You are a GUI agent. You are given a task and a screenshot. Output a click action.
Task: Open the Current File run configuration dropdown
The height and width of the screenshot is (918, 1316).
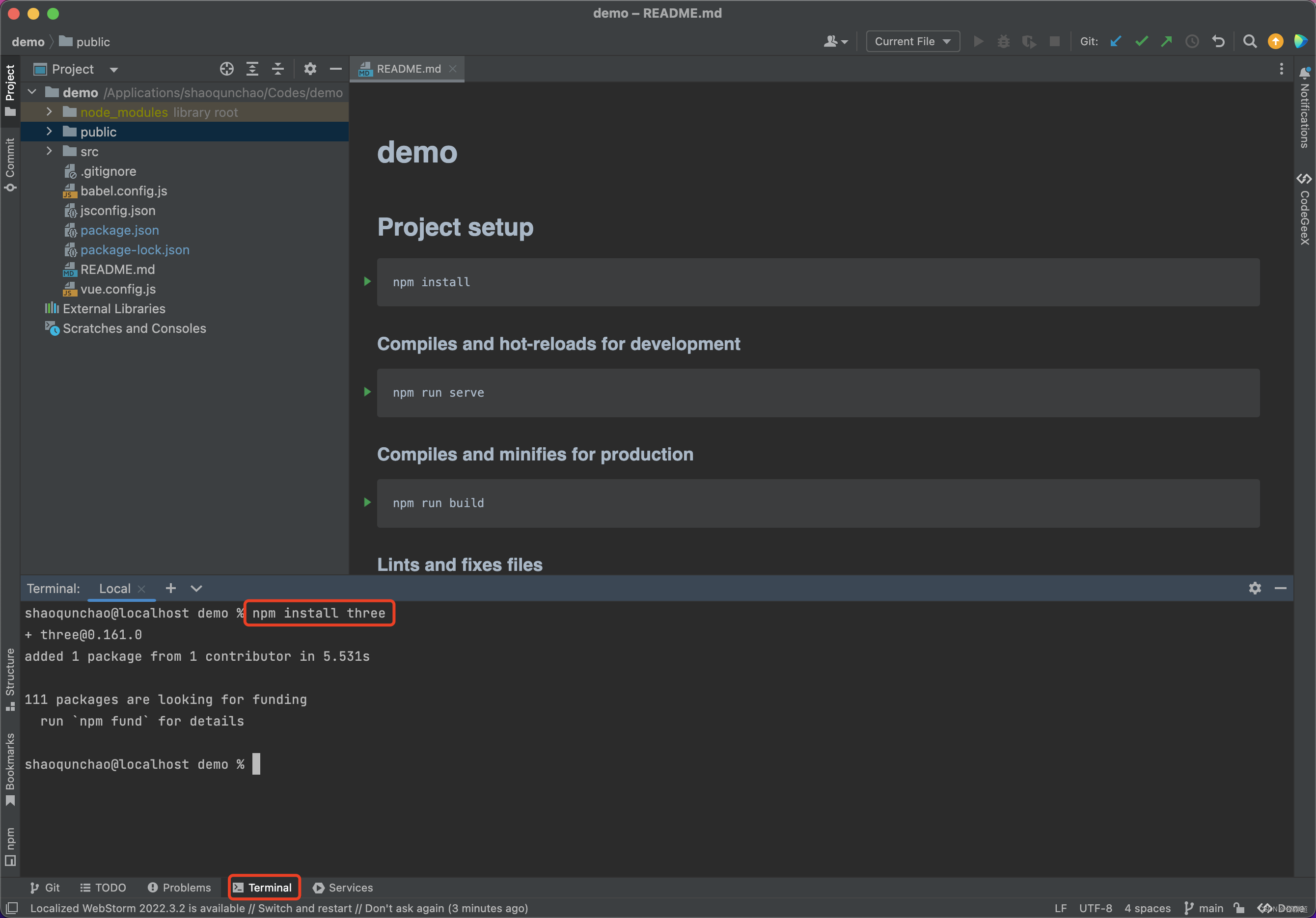[x=911, y=41]
